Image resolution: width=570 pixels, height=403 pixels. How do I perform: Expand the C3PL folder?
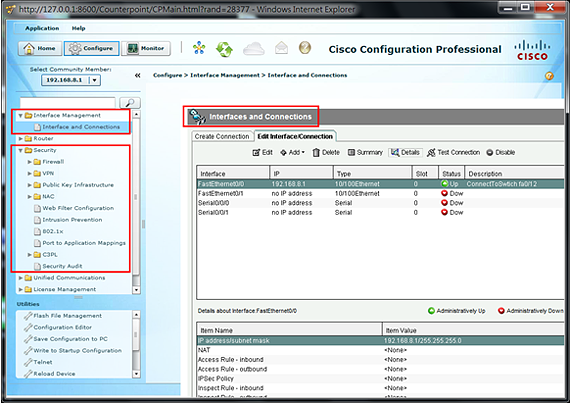[29, 254]
